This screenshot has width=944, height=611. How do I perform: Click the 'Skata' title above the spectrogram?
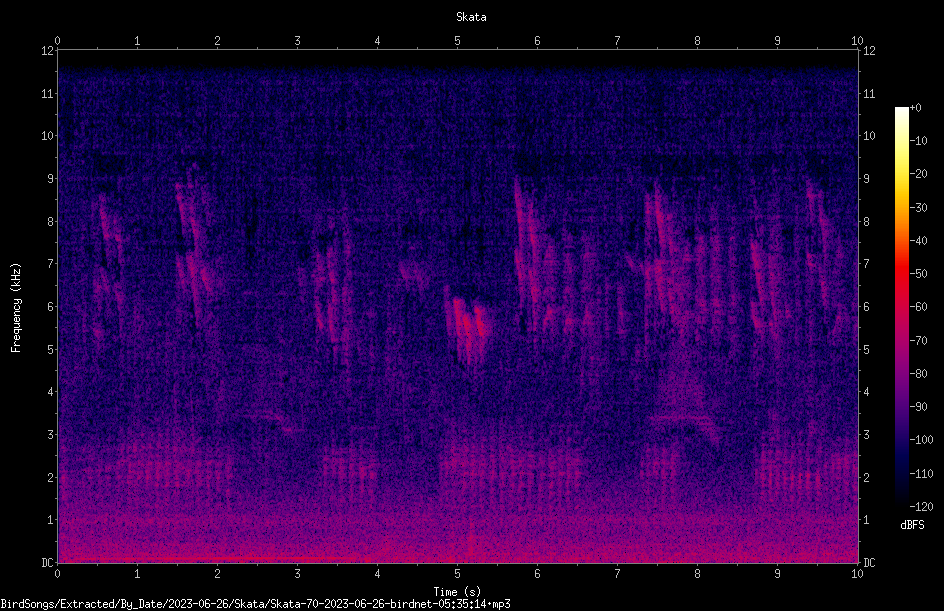tap(471, 17)
